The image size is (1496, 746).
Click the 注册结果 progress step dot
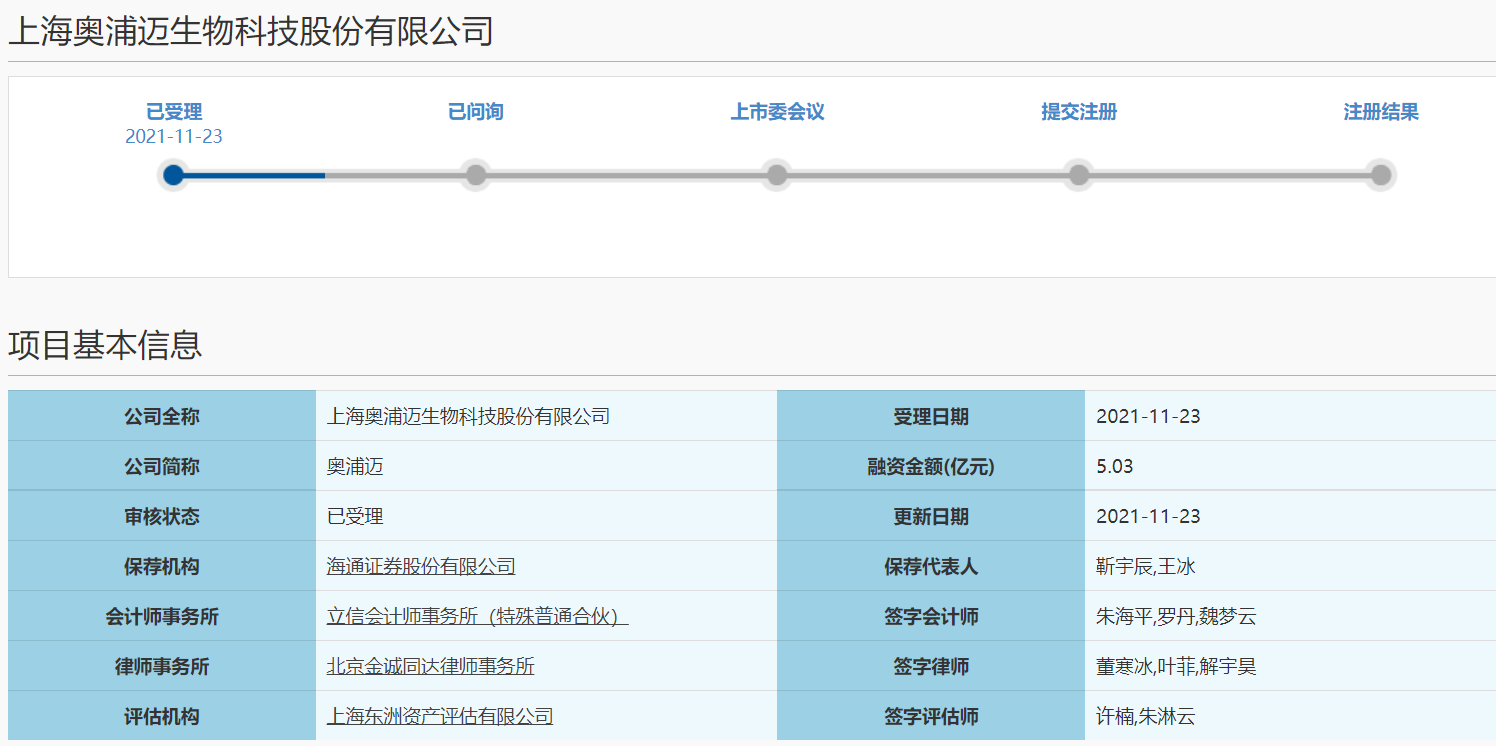pos(1381,175)
